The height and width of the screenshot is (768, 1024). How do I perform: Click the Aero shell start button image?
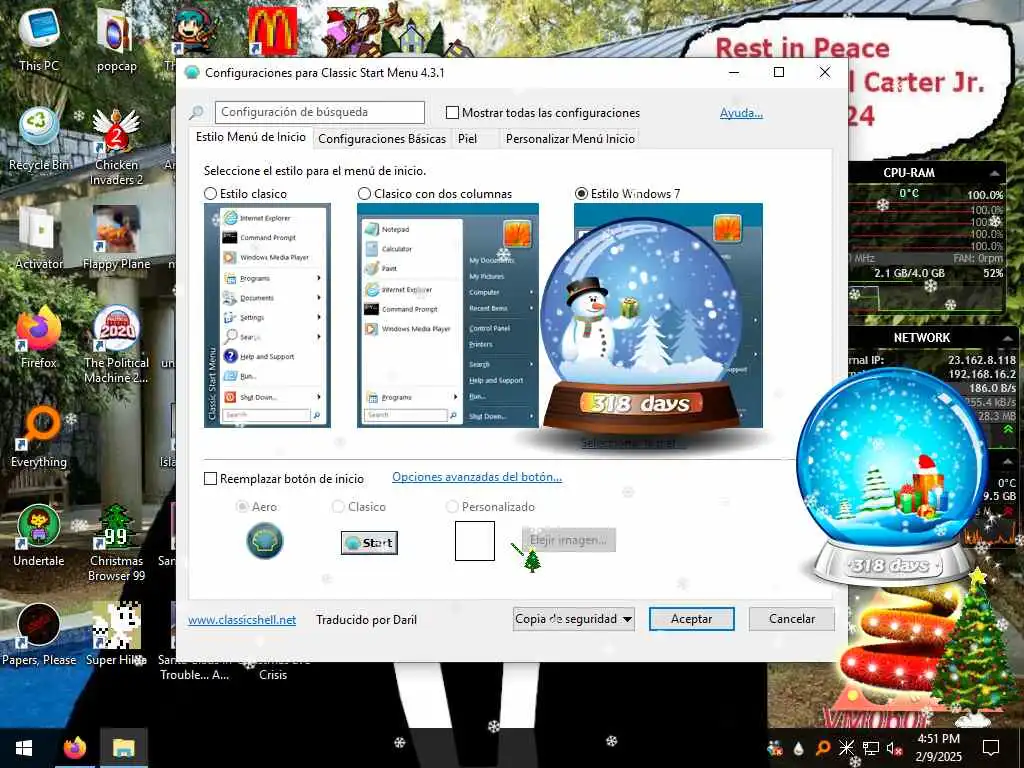[264, 541]
